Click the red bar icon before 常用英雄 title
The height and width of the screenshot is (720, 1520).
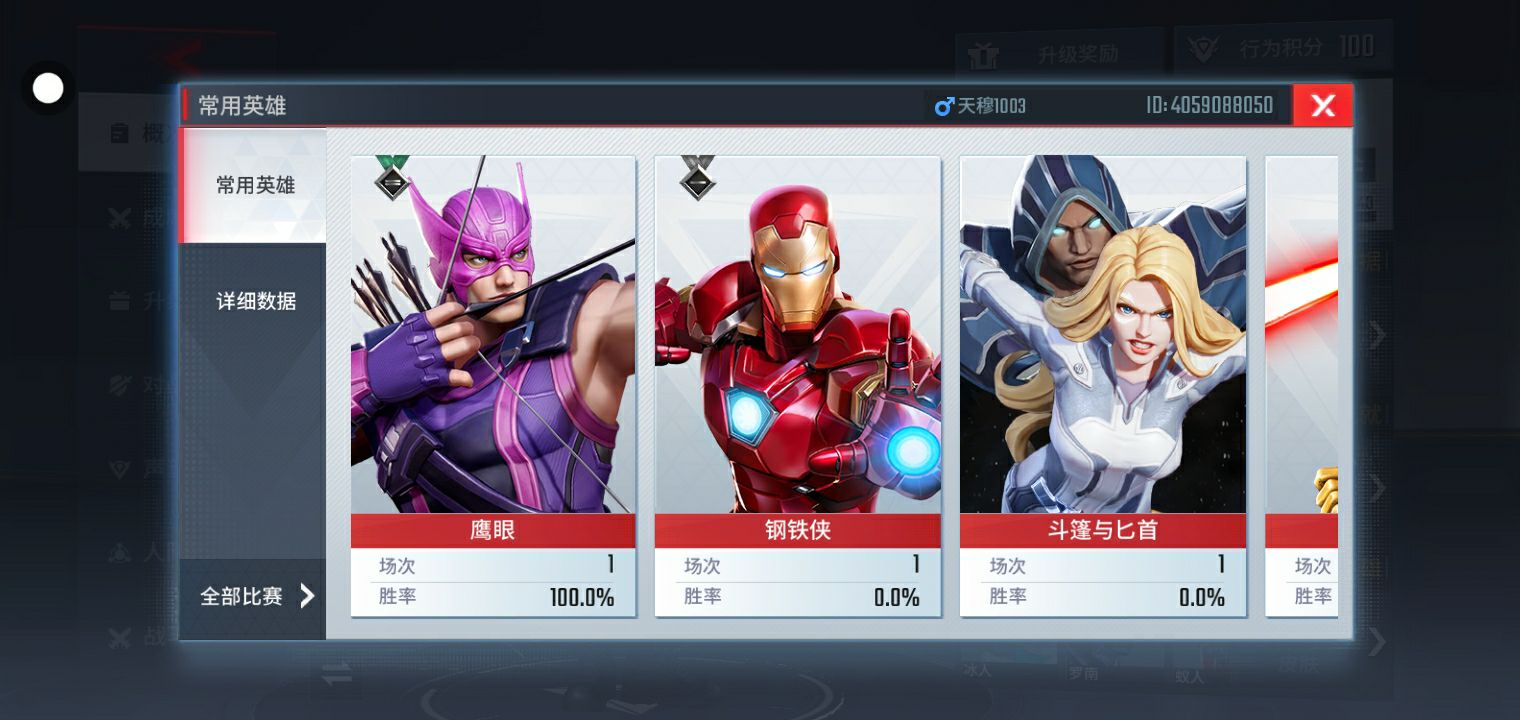click(x=185, y=105)
